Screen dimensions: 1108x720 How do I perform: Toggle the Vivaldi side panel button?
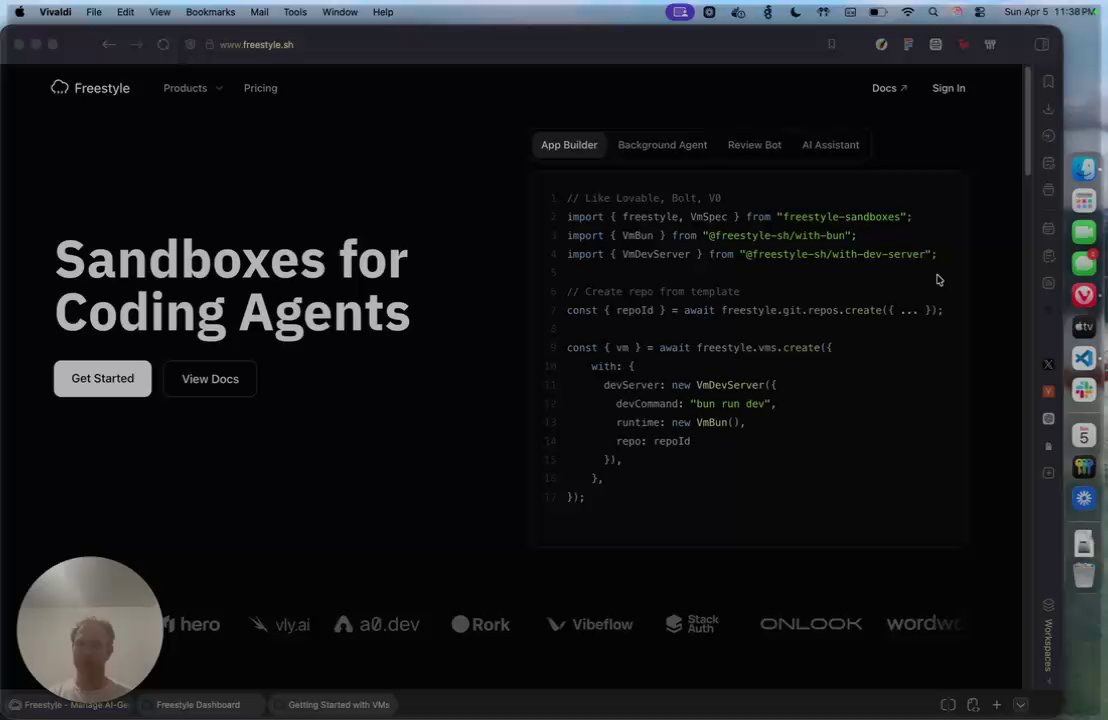point(1042,45)
